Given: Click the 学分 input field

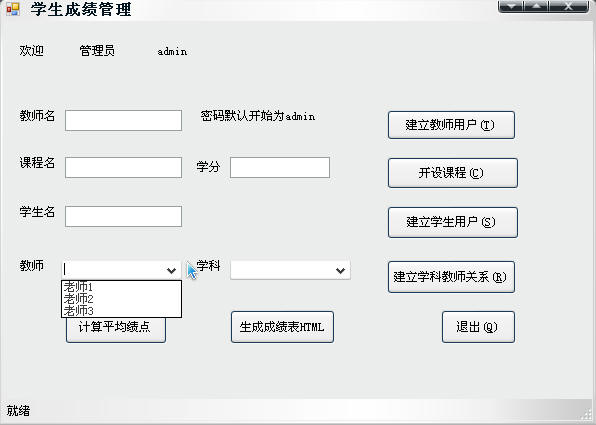Looking at the screenshot, I should pyautogui.click(x=280, y=168).
